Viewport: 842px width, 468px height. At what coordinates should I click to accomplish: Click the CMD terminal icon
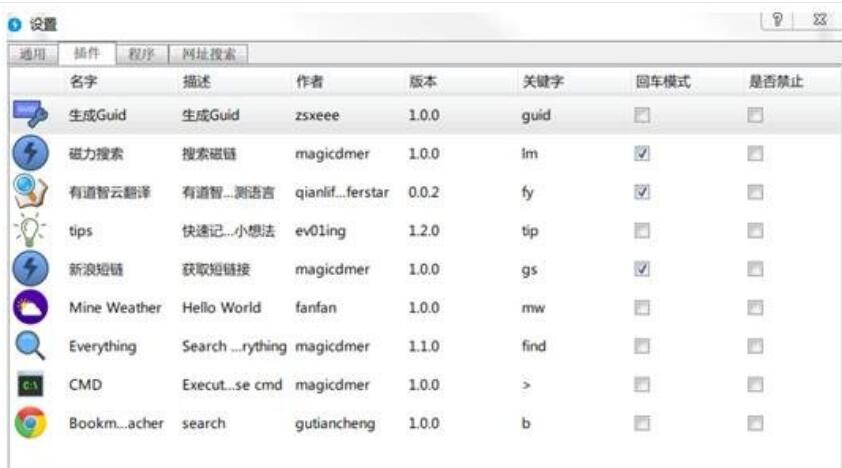coord(31,384)
